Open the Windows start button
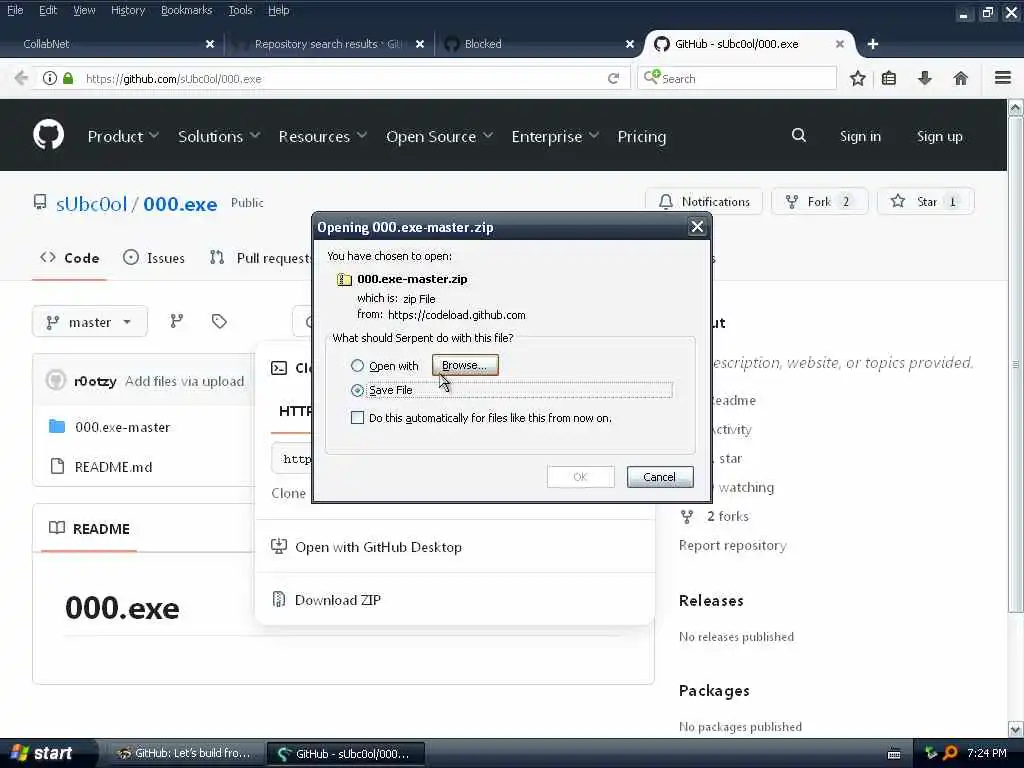 pos(48,753)
